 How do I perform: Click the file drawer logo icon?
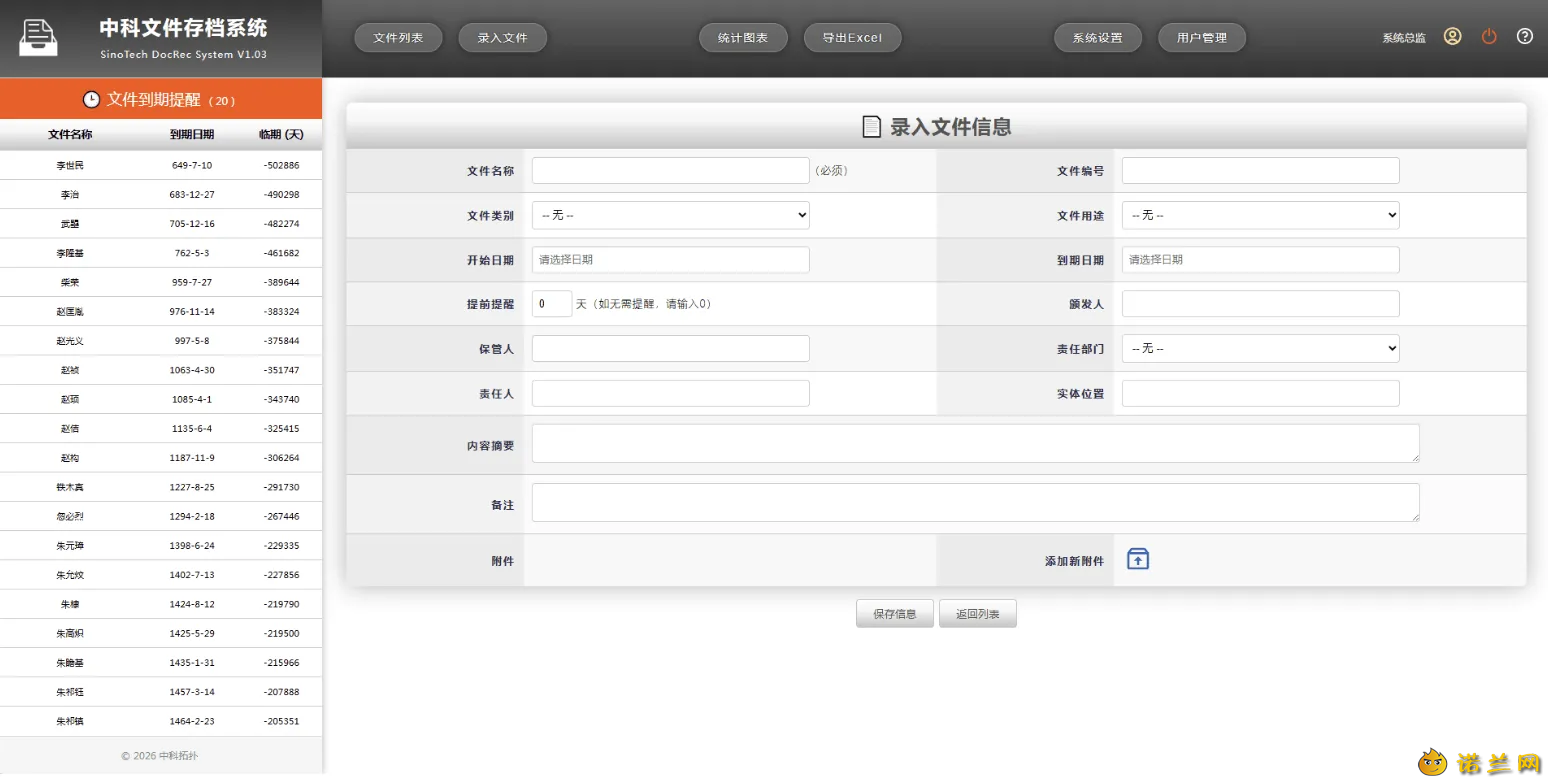pyautogui.click(x=39, y=38)
